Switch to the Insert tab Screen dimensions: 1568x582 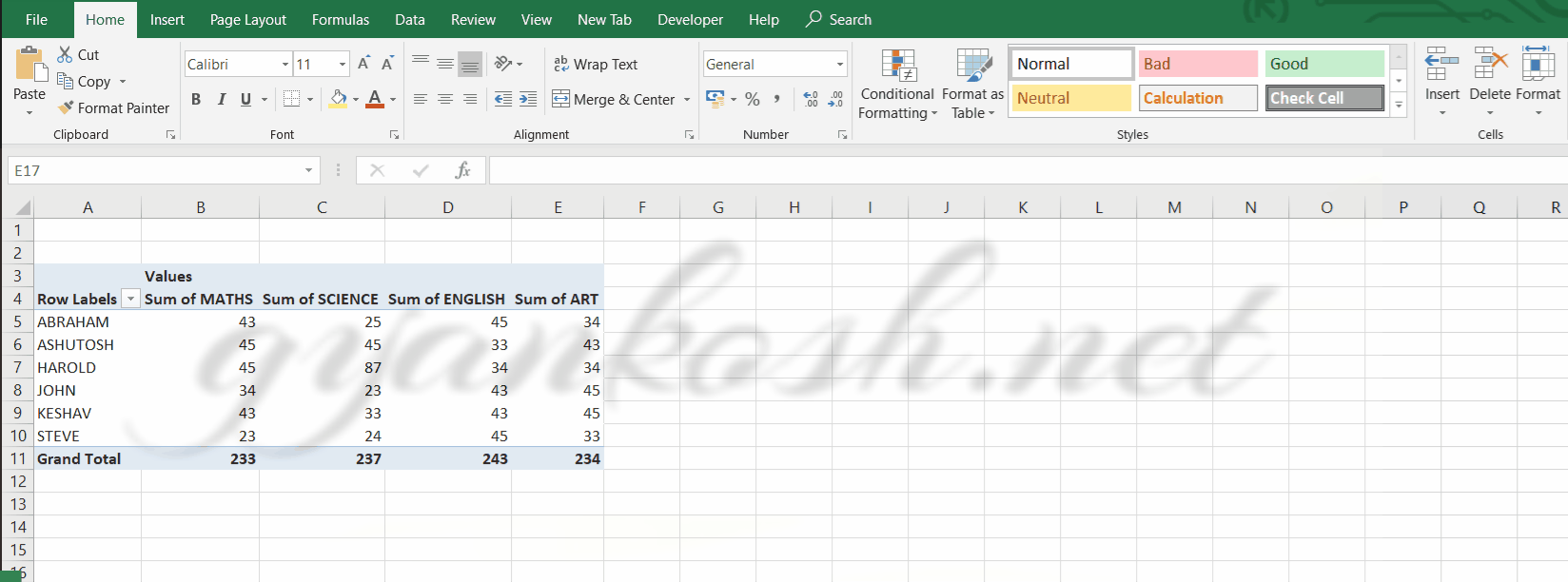[167, 19]
